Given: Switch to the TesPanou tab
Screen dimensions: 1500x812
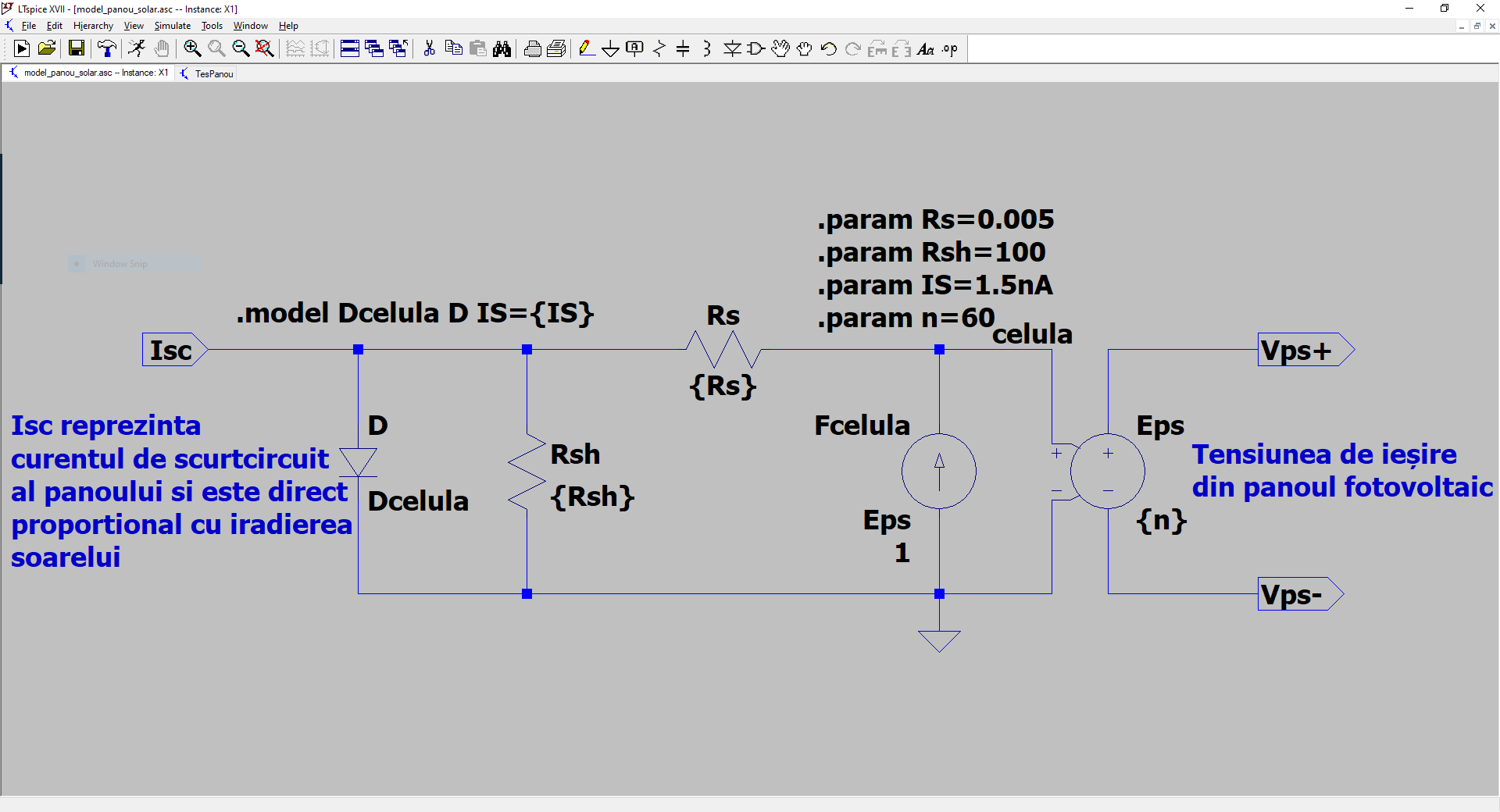Looking at the screenshot, I should pyautogui.click(x=206, y=73).
